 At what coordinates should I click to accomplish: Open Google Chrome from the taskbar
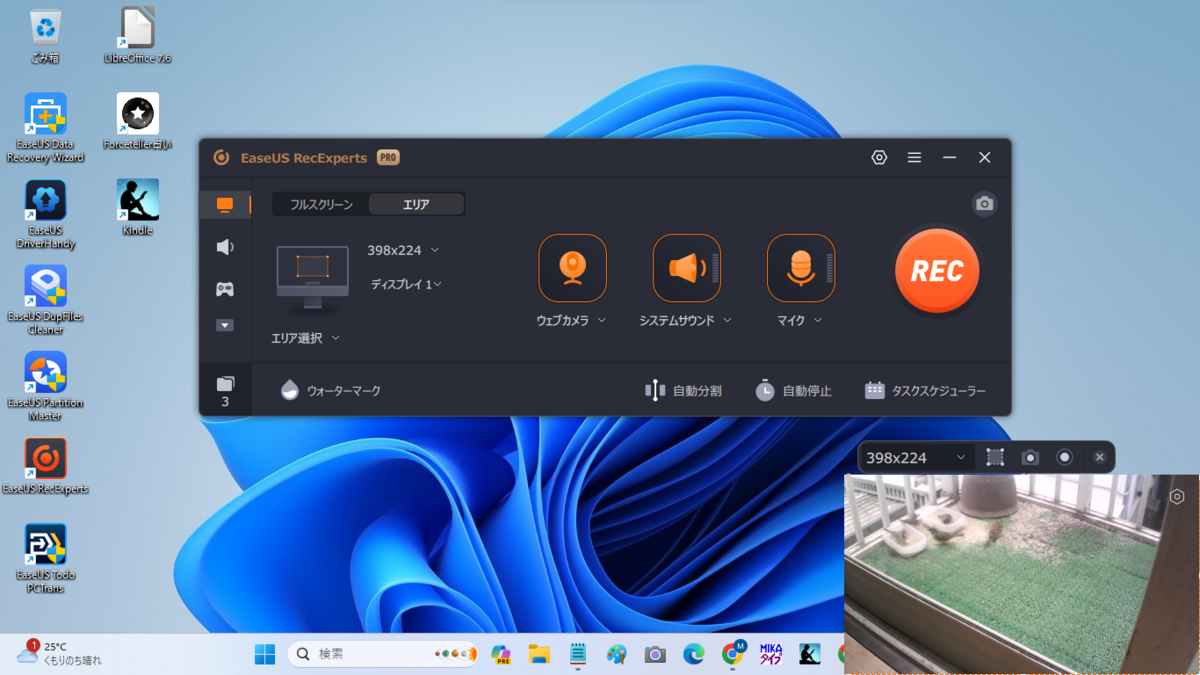tap(733, 654)
